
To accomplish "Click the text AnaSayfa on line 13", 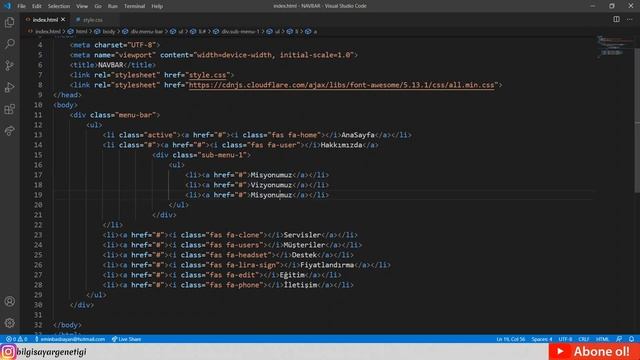I will pos(358,135).
